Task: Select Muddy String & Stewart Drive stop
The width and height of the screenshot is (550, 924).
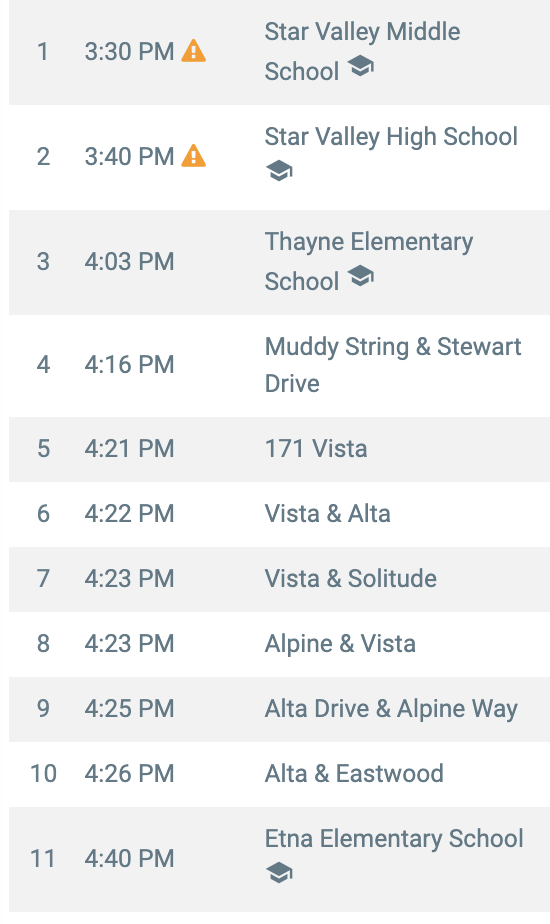Action: point(393,365)
